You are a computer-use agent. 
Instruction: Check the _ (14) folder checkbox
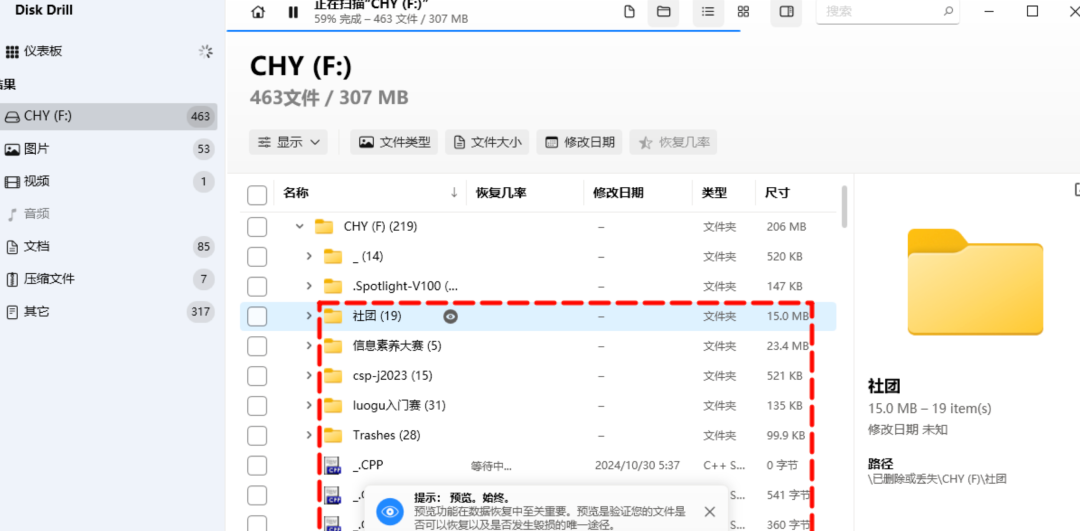click(x=257, y=257)
